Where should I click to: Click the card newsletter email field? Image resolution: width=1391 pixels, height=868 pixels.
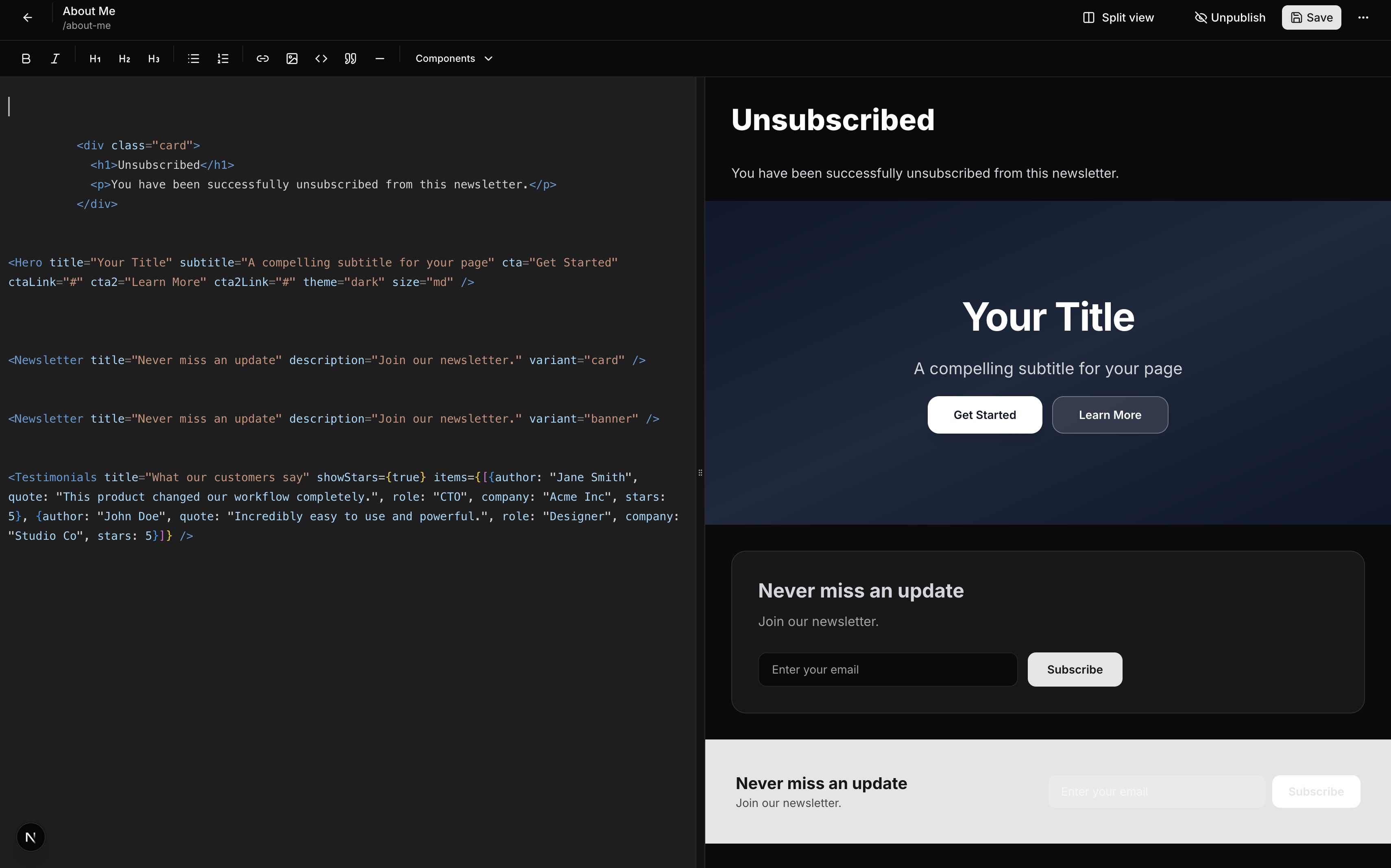[887, 670]
